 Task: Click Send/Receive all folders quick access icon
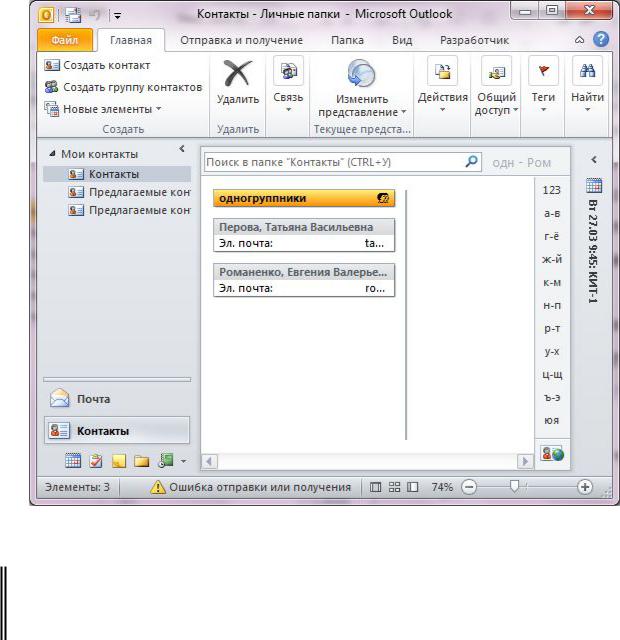(x=73, y=15)
